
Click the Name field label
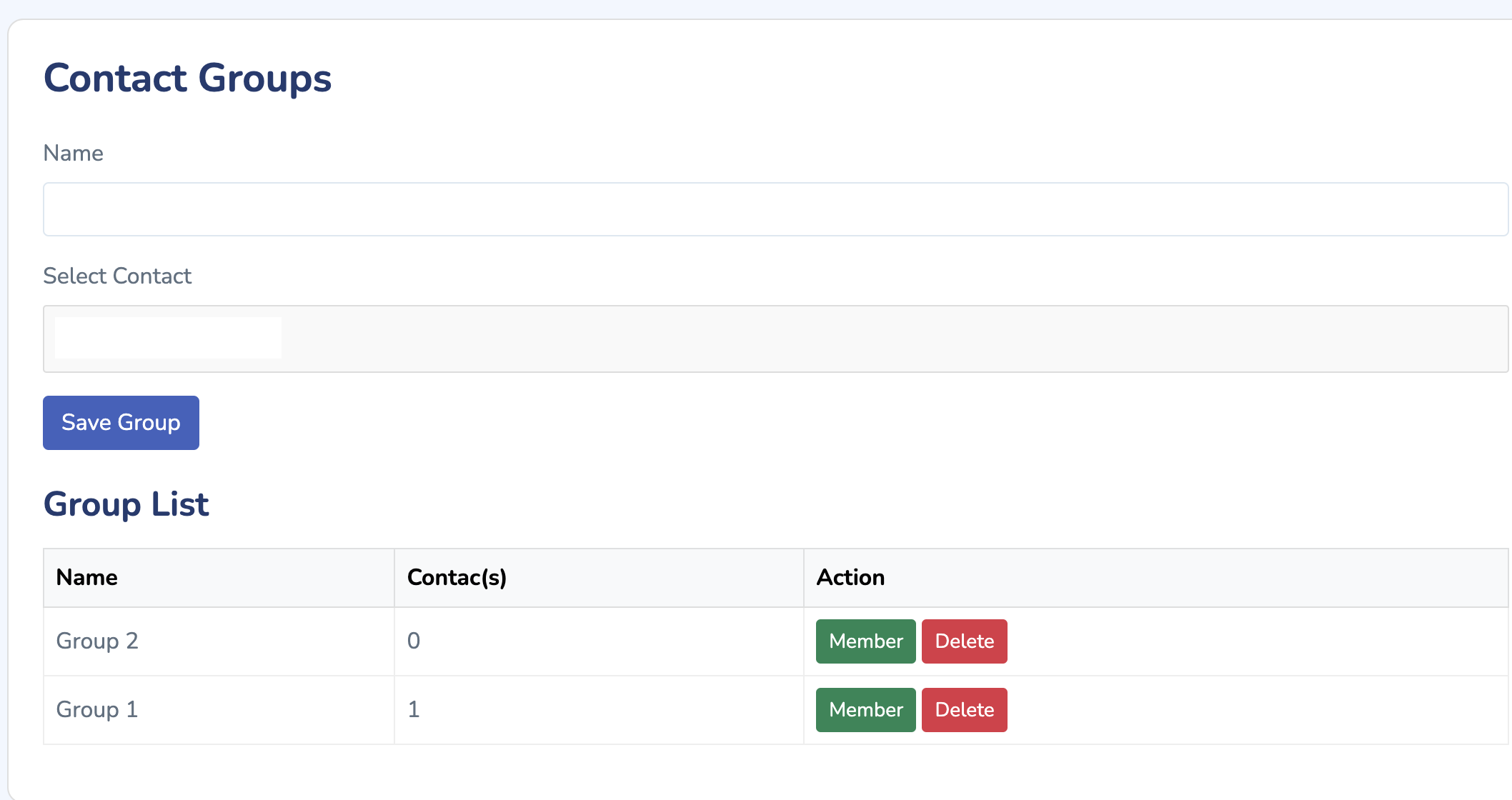[x=73, y=153]
